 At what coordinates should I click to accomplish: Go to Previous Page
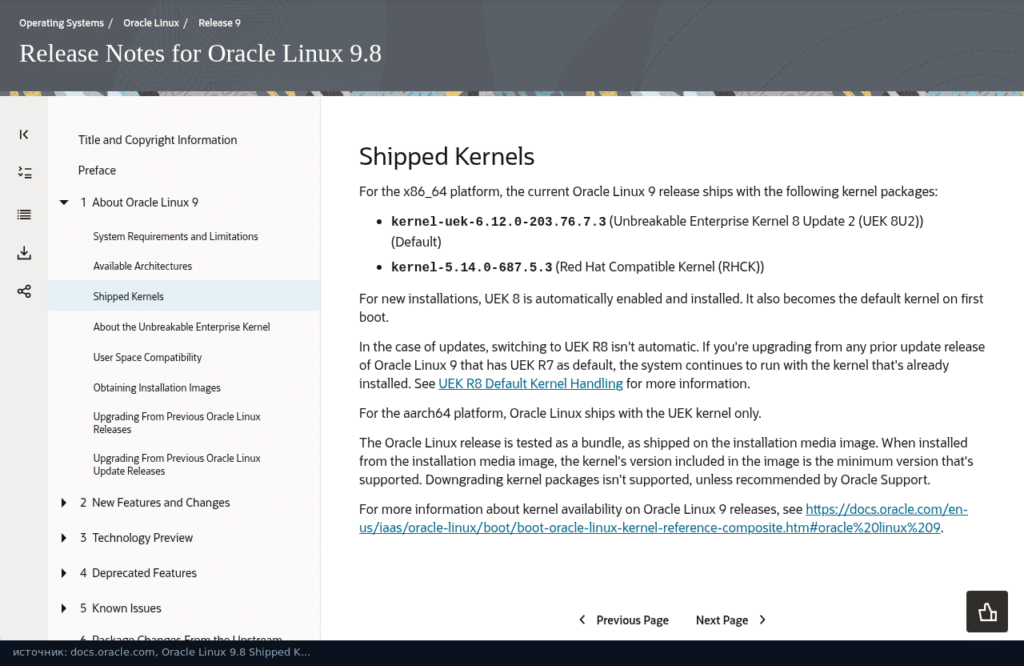pos(632,620)
